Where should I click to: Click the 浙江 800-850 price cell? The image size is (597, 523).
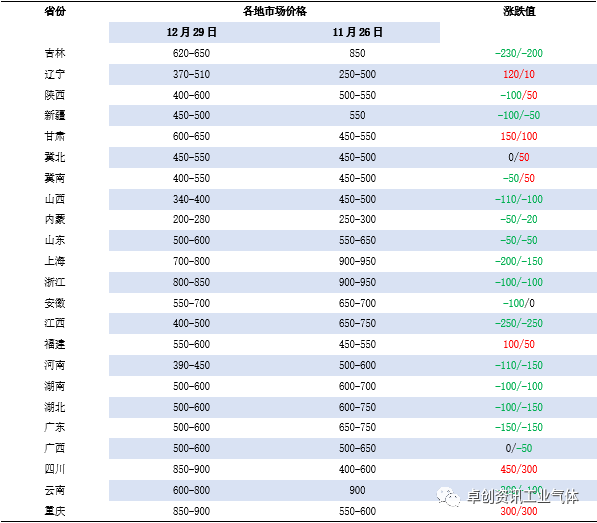(x=192, y=282)
